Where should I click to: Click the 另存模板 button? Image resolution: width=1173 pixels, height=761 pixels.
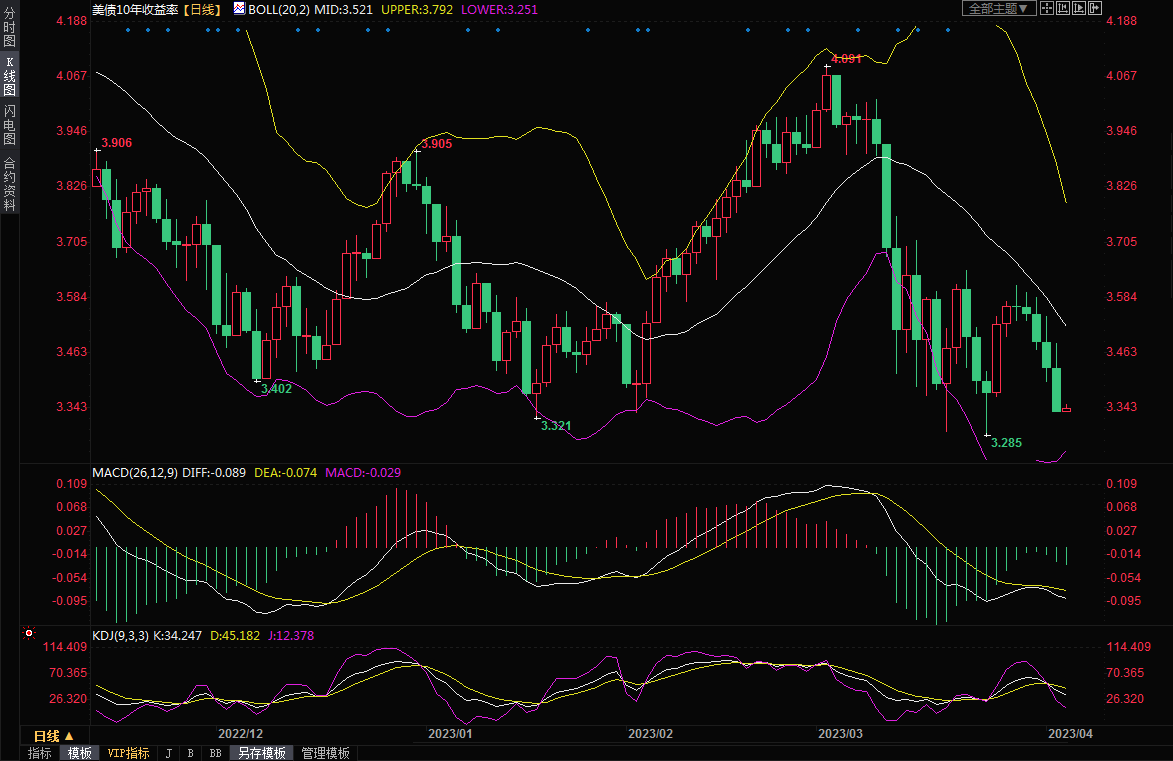point(262,753)
